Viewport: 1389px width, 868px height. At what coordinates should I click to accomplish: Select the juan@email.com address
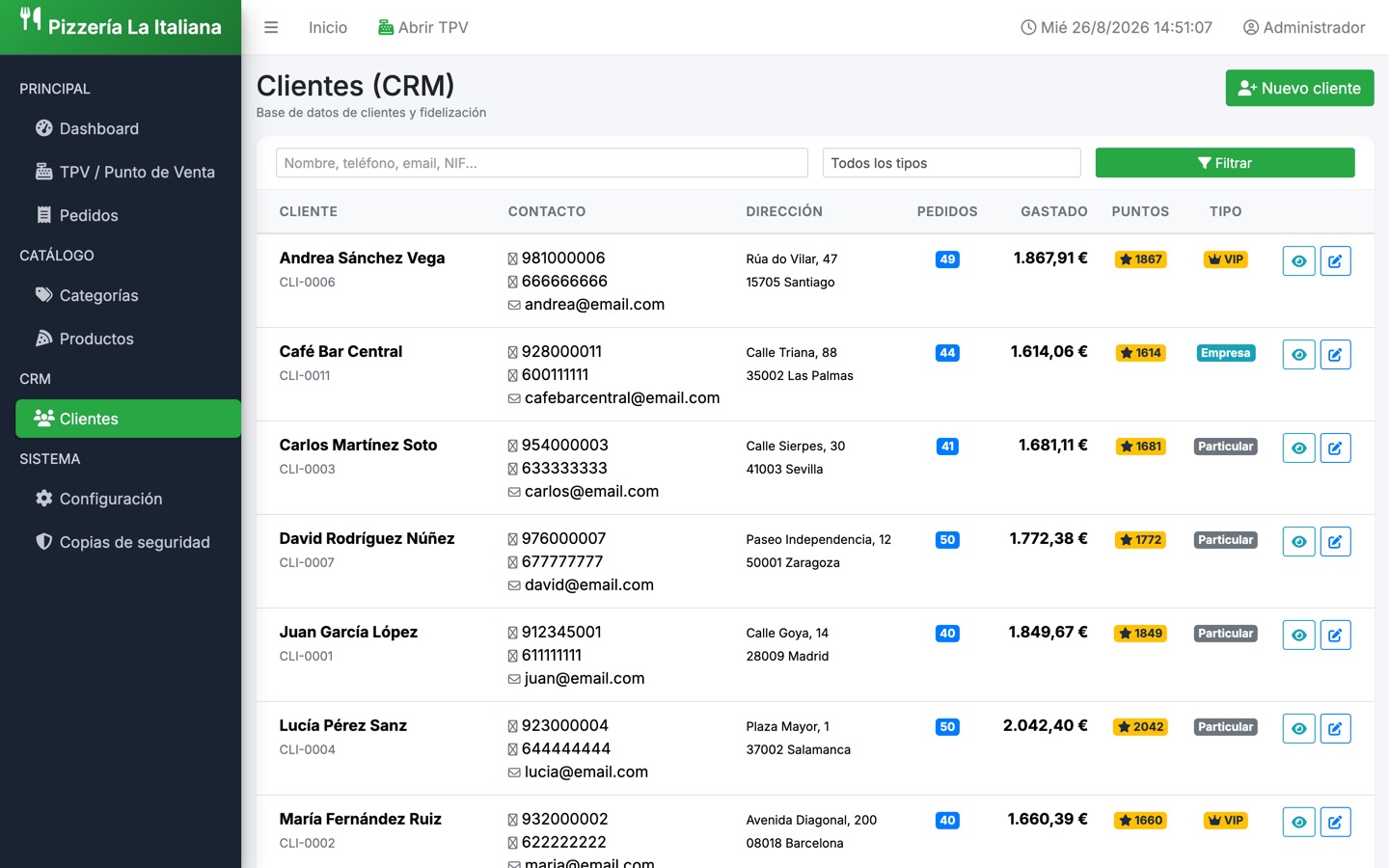point(585,679)
